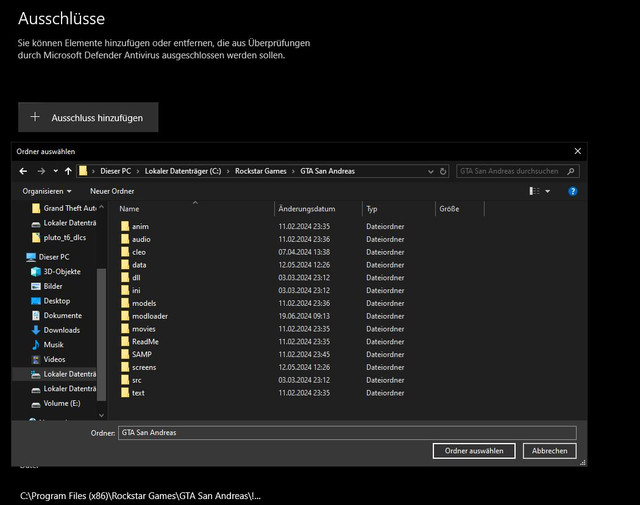The image size is (640, 505).
Task: Open Musik in sidebar
Action: [x=48, y=345]
